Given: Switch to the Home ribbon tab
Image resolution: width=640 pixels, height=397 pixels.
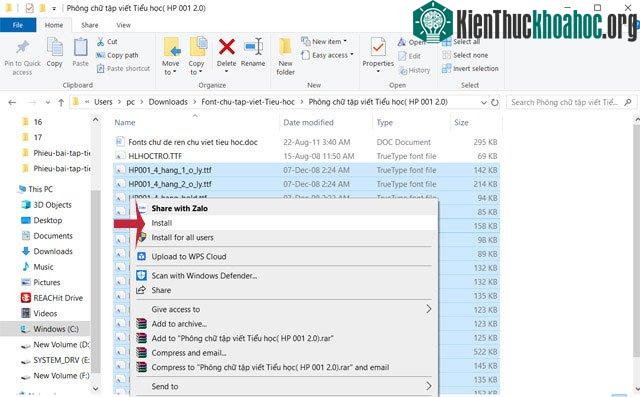Looking at the screenshot, I should coord(54,25).
